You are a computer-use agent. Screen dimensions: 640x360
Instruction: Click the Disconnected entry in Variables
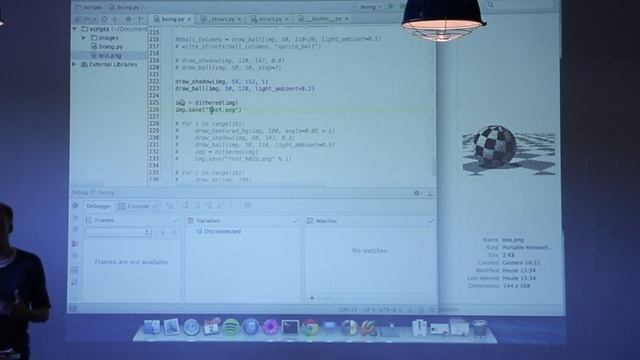coord(219,231)
